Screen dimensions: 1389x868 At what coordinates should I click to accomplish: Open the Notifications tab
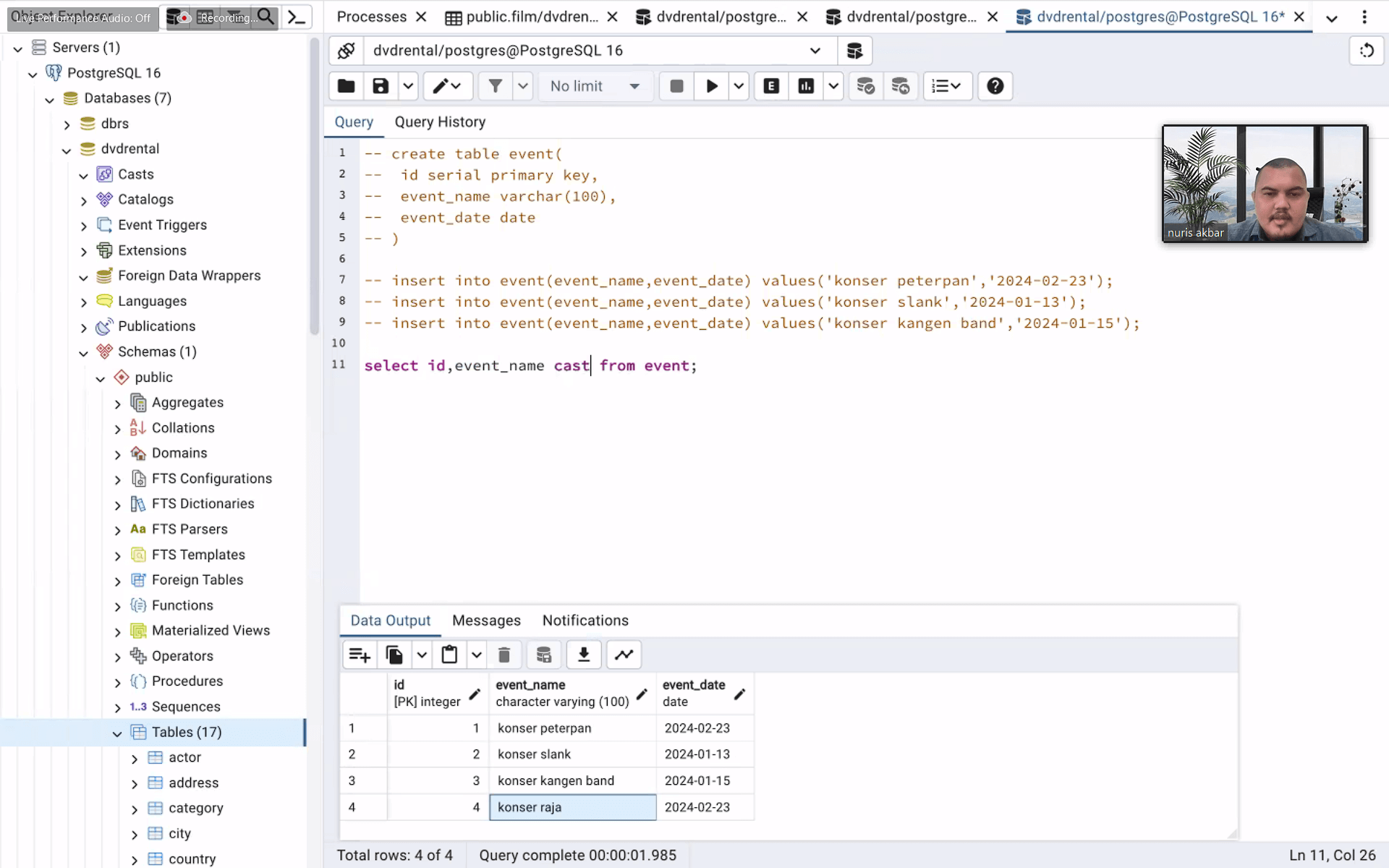click(x=585, y=621)
